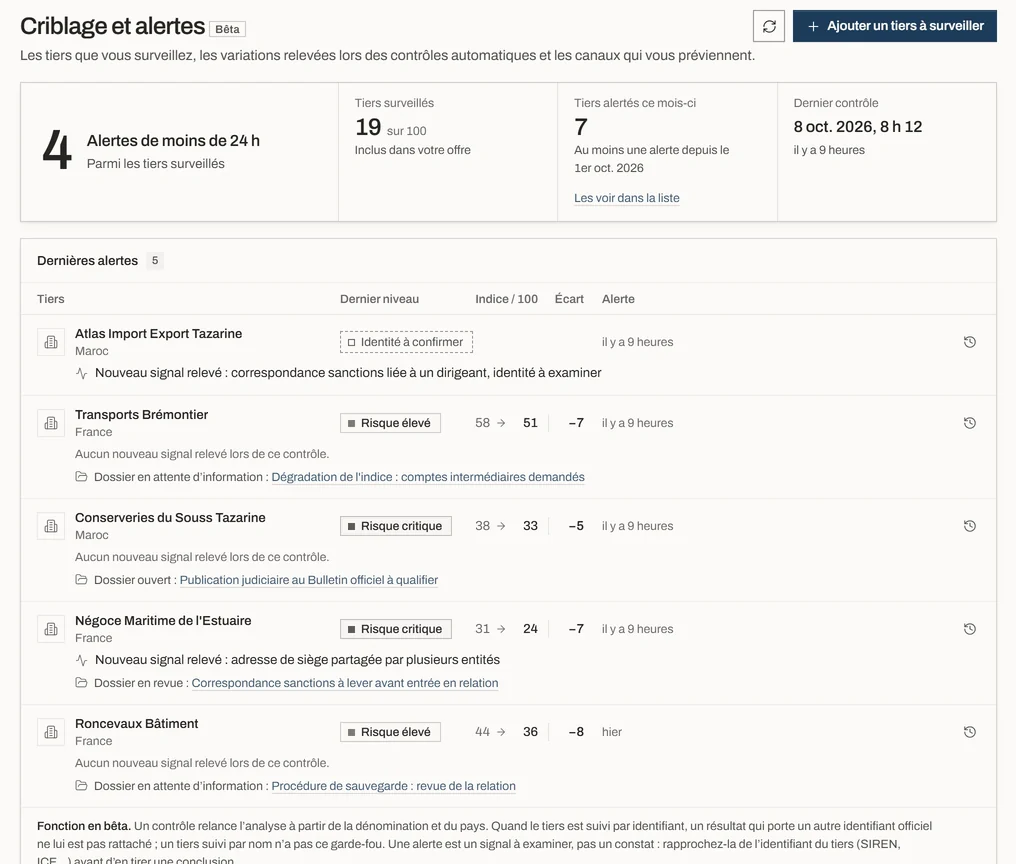Open history icon for Négoce Maritime de l'Estuaire

(x=969, y=629)
